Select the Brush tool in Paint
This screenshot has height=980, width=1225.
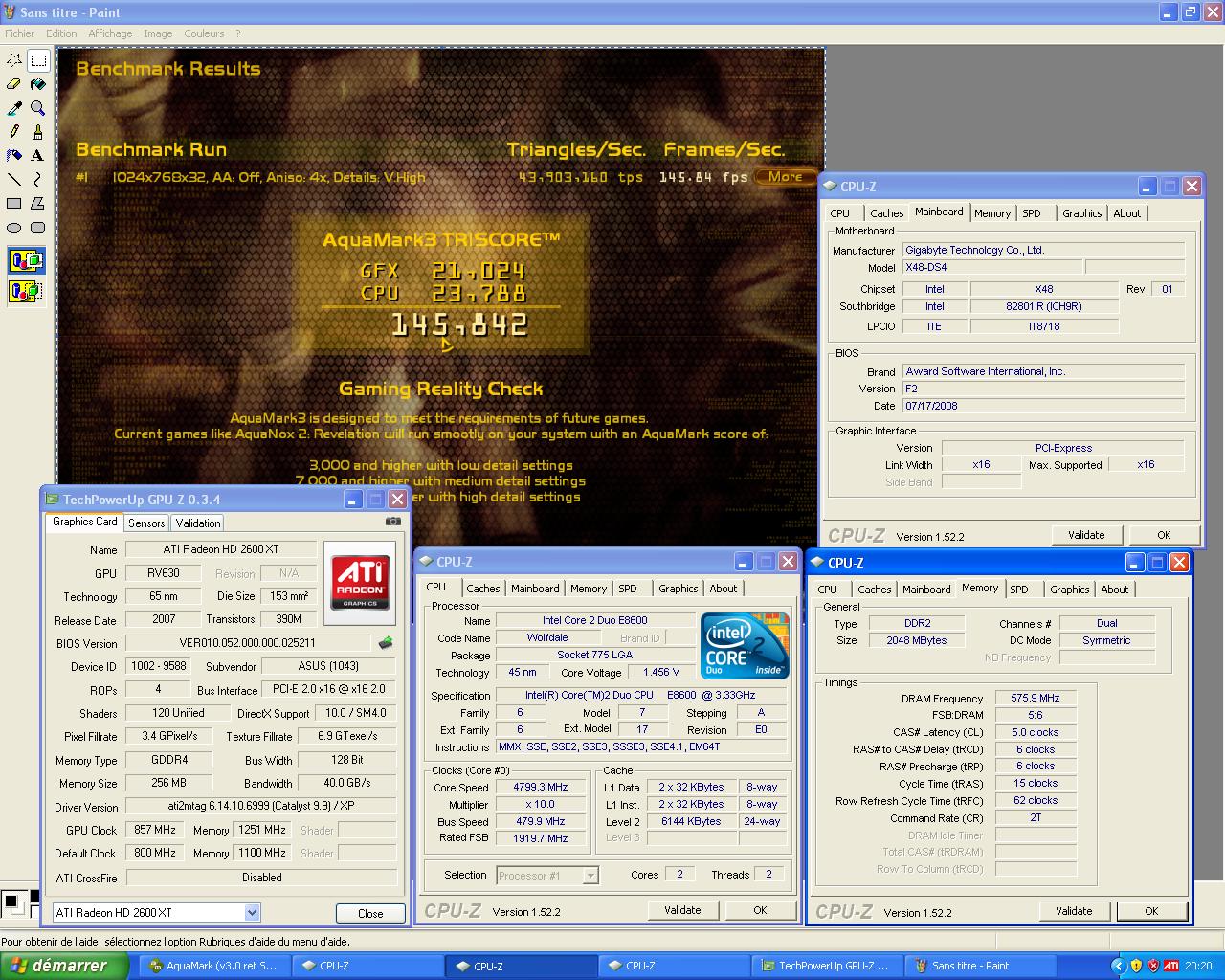(38, 132)
